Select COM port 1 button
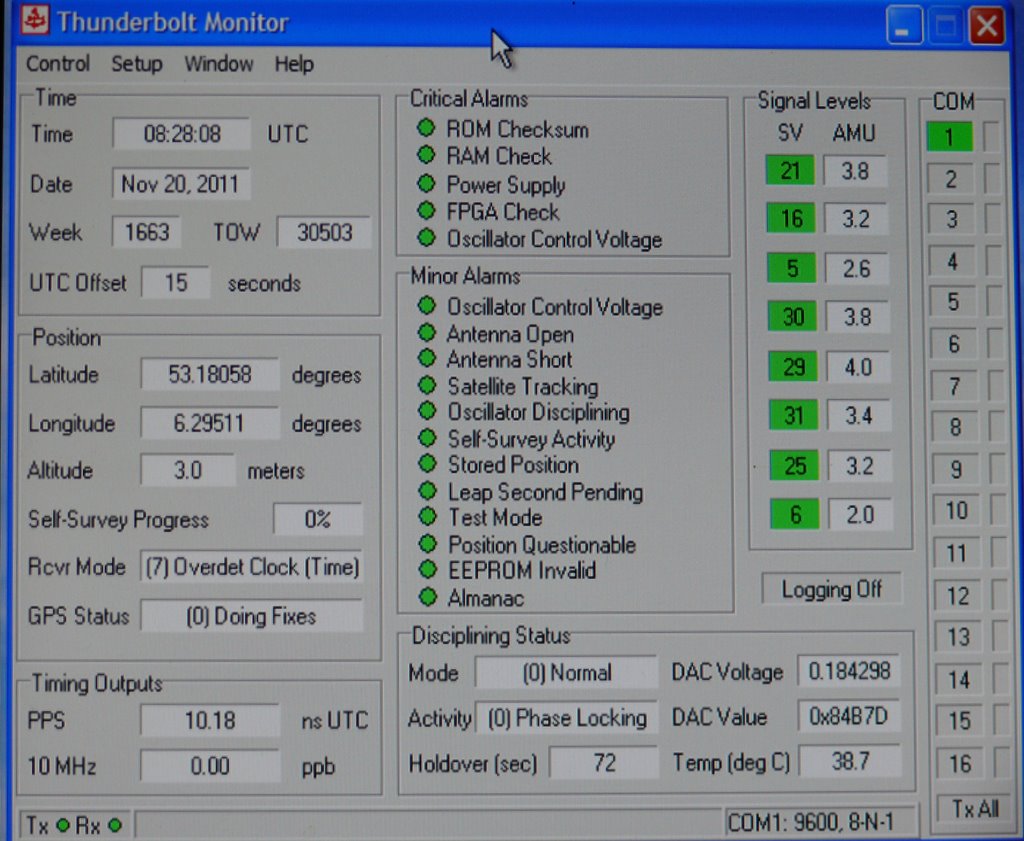1024x841 pixels. tap(950, 137)
